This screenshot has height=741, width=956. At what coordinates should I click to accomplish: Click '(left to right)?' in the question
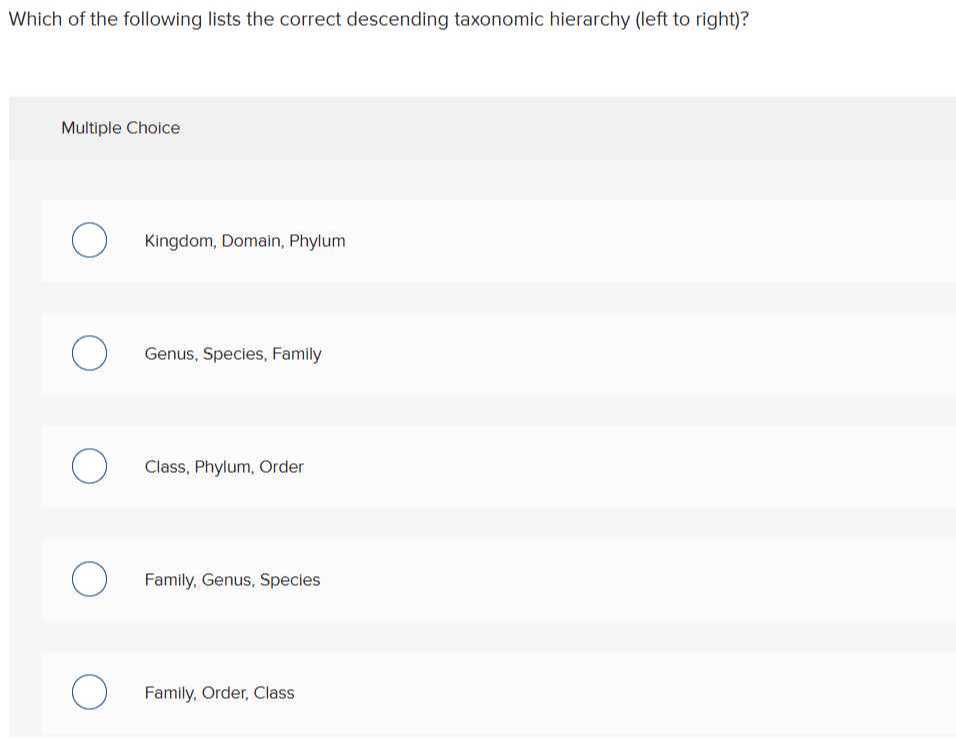click(x=692, y=20)
